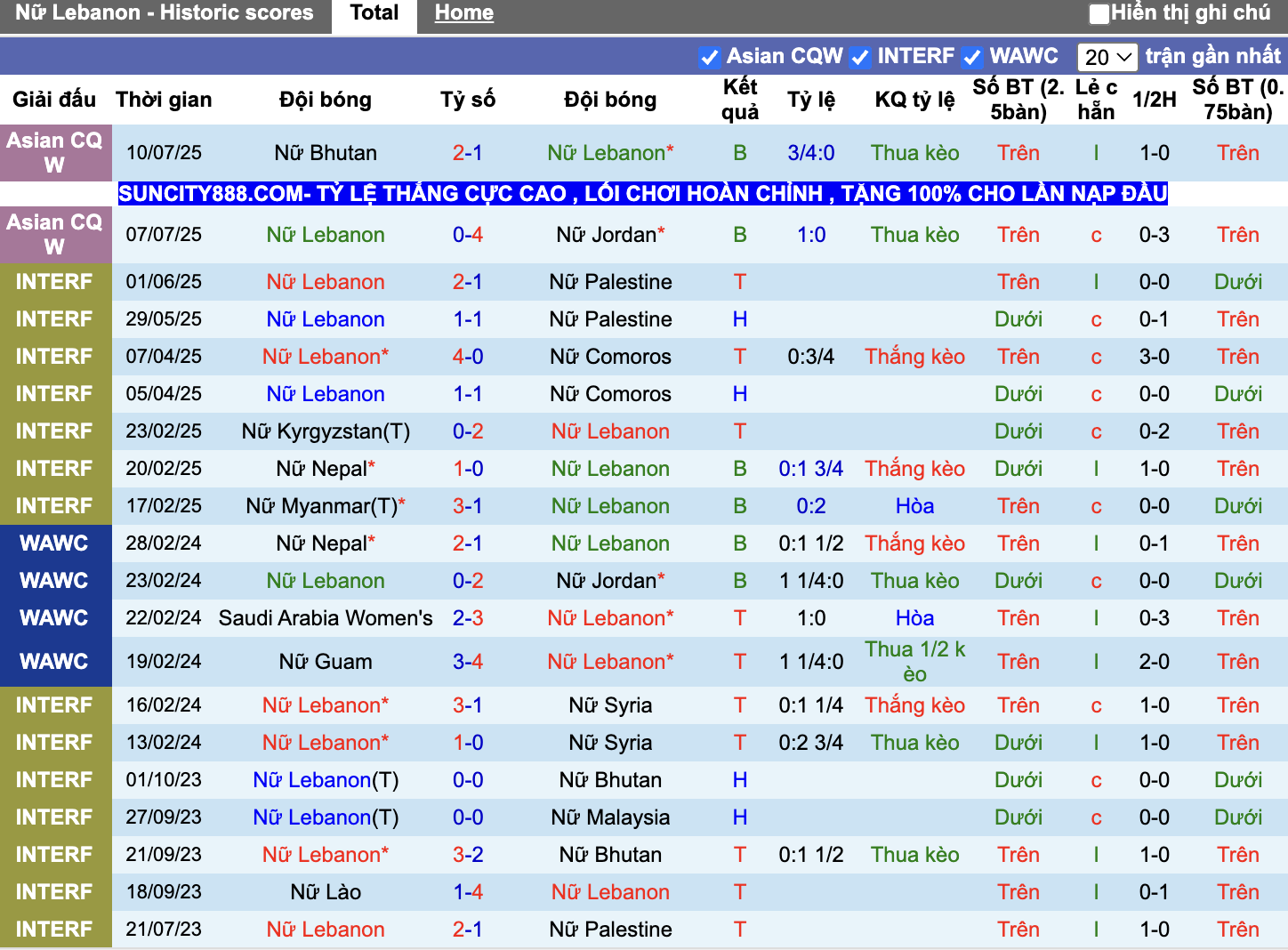Open the 20 recent matches dropdown
This screenshot has height=950, width=1288.
click(x=1107, y=57)
